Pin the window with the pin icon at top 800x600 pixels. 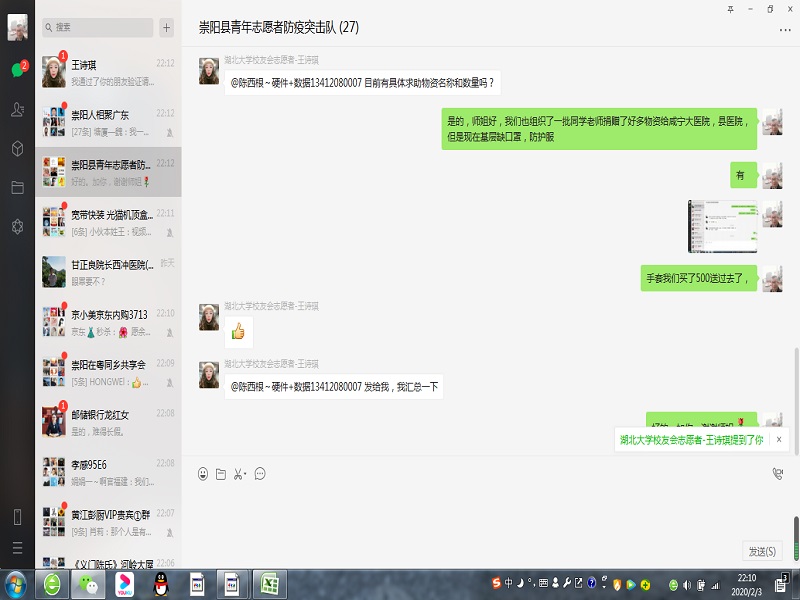(x=730, y=9)
